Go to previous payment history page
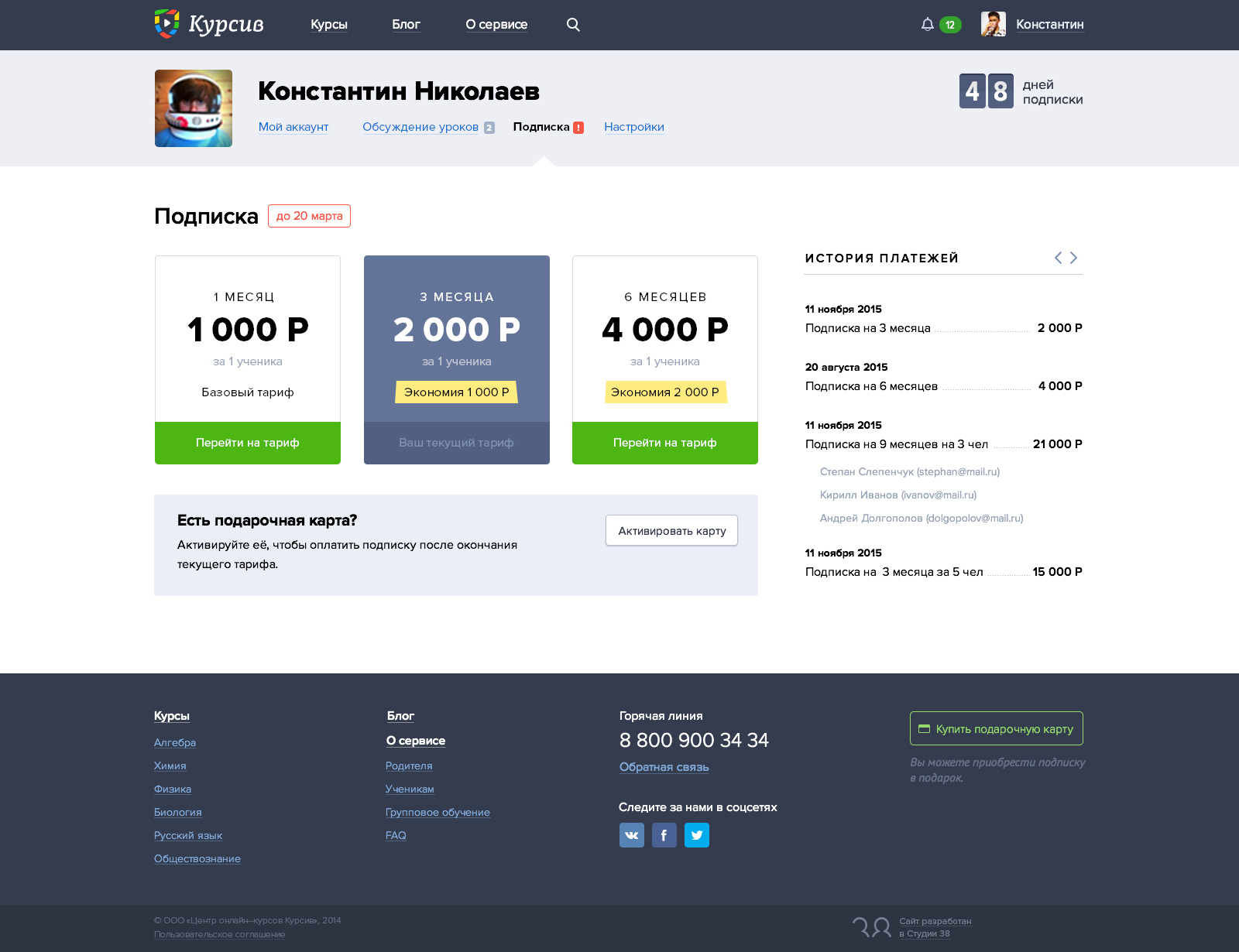 [1058, 258]
